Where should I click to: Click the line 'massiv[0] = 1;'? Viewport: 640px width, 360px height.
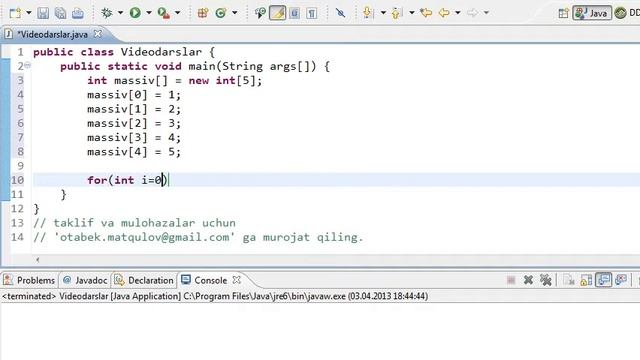tap(133, 95)
